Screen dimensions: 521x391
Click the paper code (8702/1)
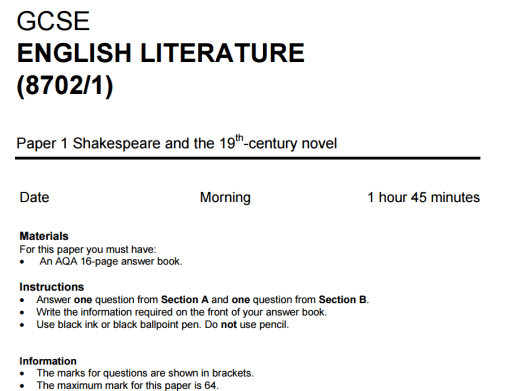click(65, 85)
